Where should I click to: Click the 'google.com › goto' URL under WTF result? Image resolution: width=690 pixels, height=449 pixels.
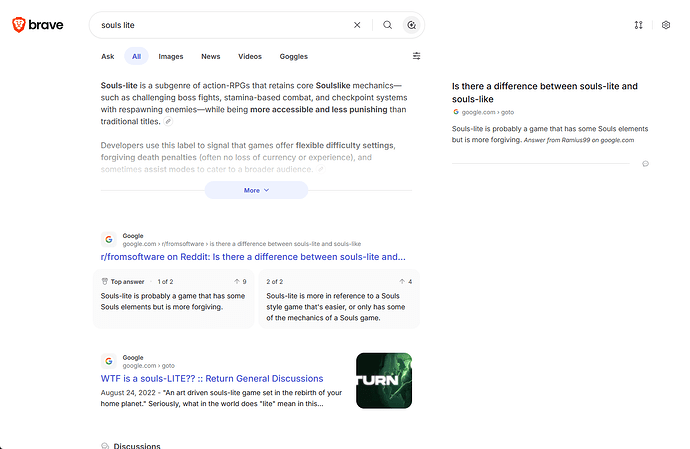149,366
